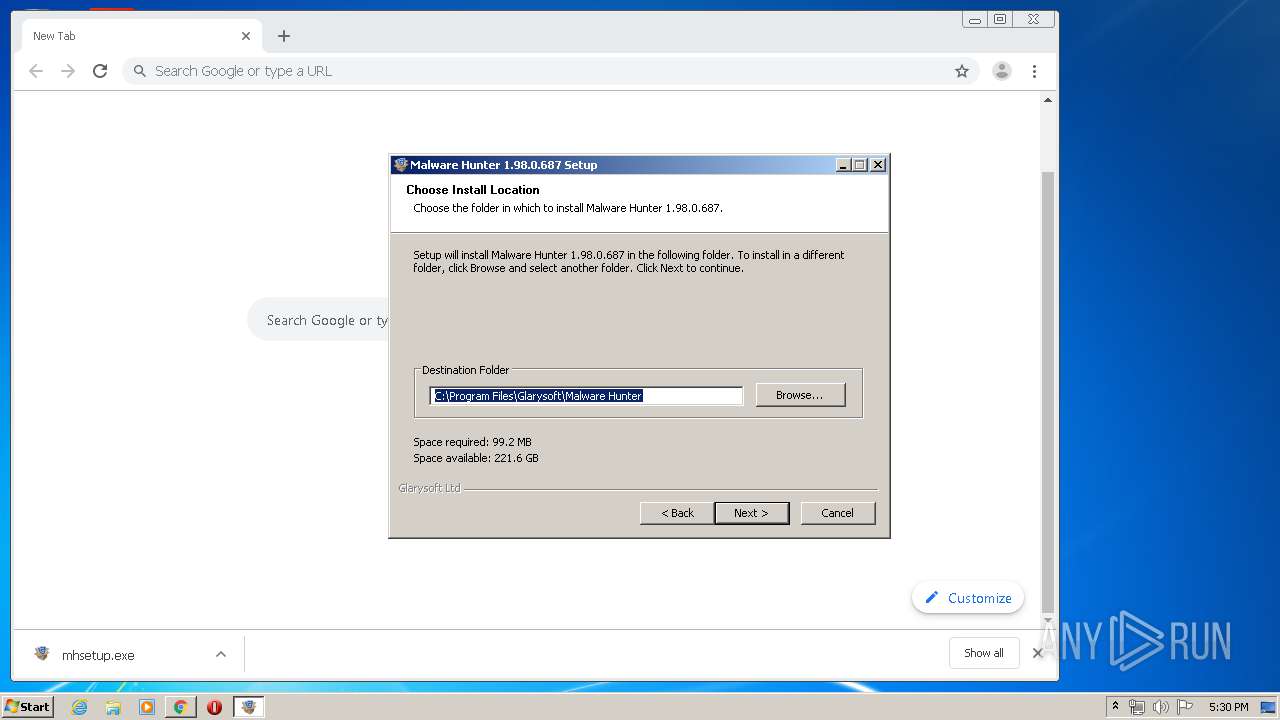This screenshot has height=720, width=1280.
Task: Maximize the Malware Hunter setup window
Action: [860, 165]
